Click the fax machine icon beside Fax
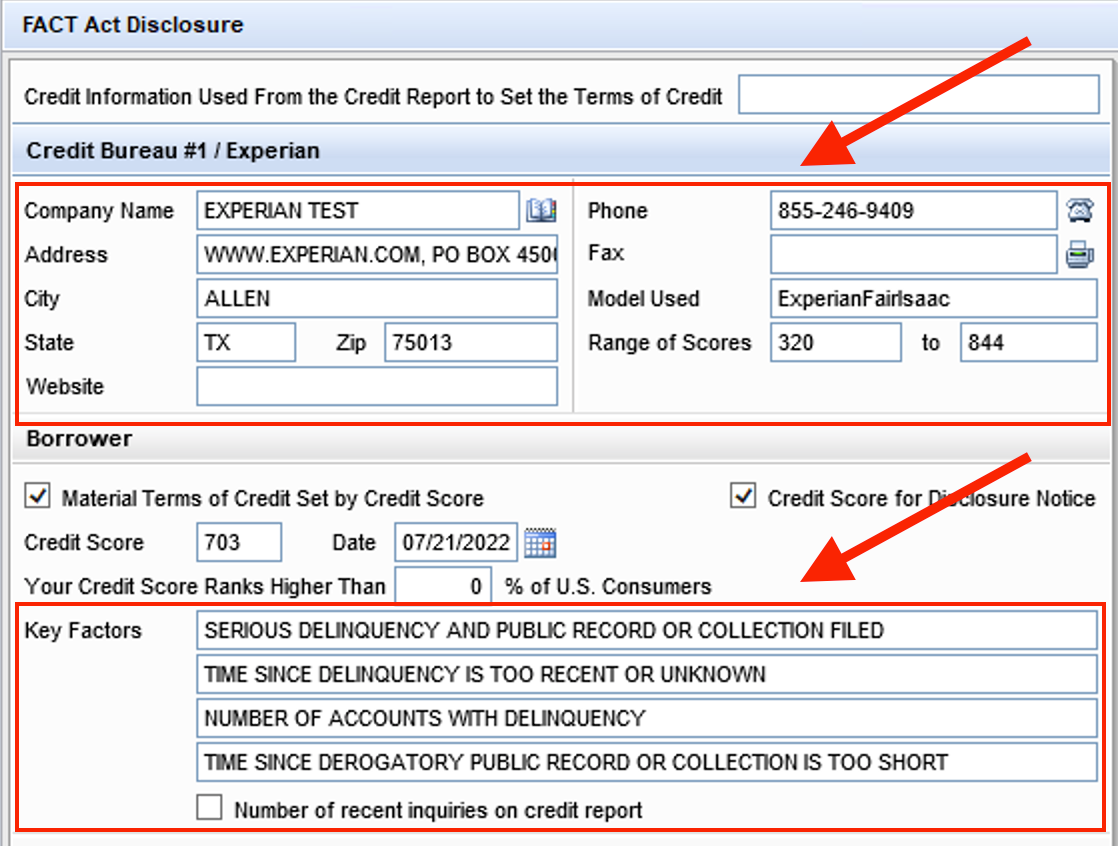The height and width of the screenshot is (846, 1118). point(1079,254)
